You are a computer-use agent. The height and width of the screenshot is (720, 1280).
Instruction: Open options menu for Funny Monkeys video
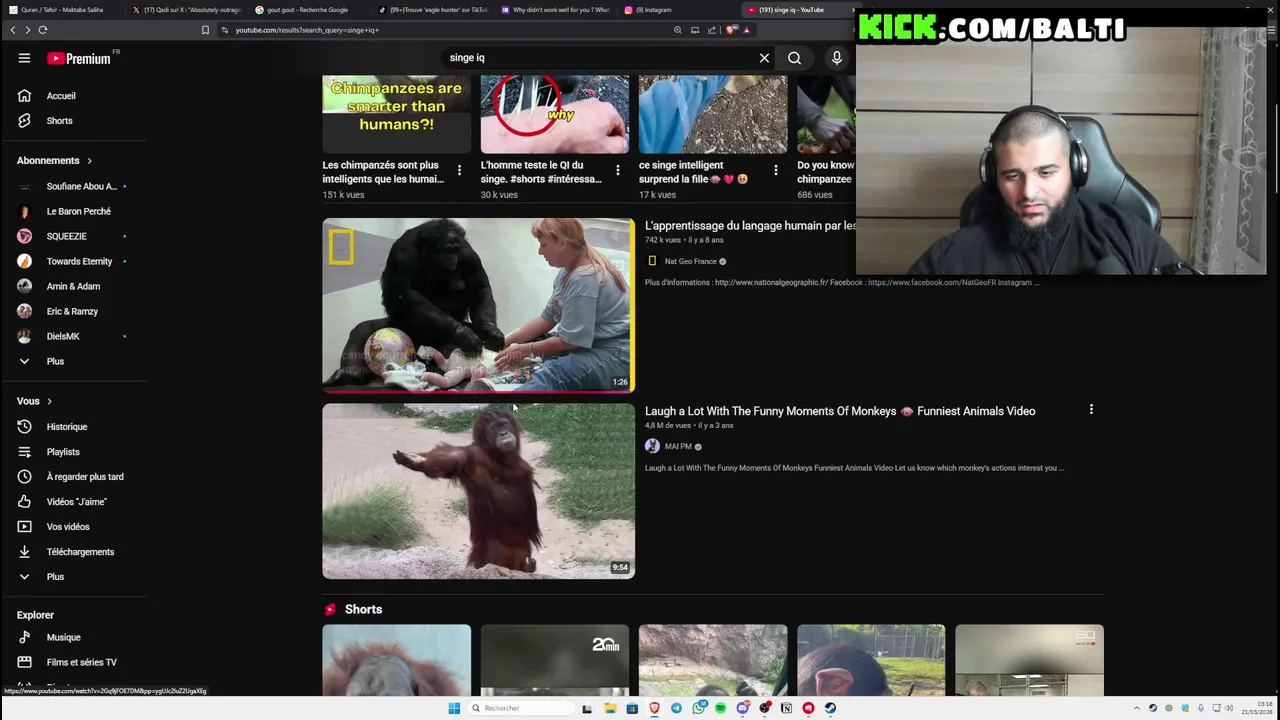tap(1091, 409)
